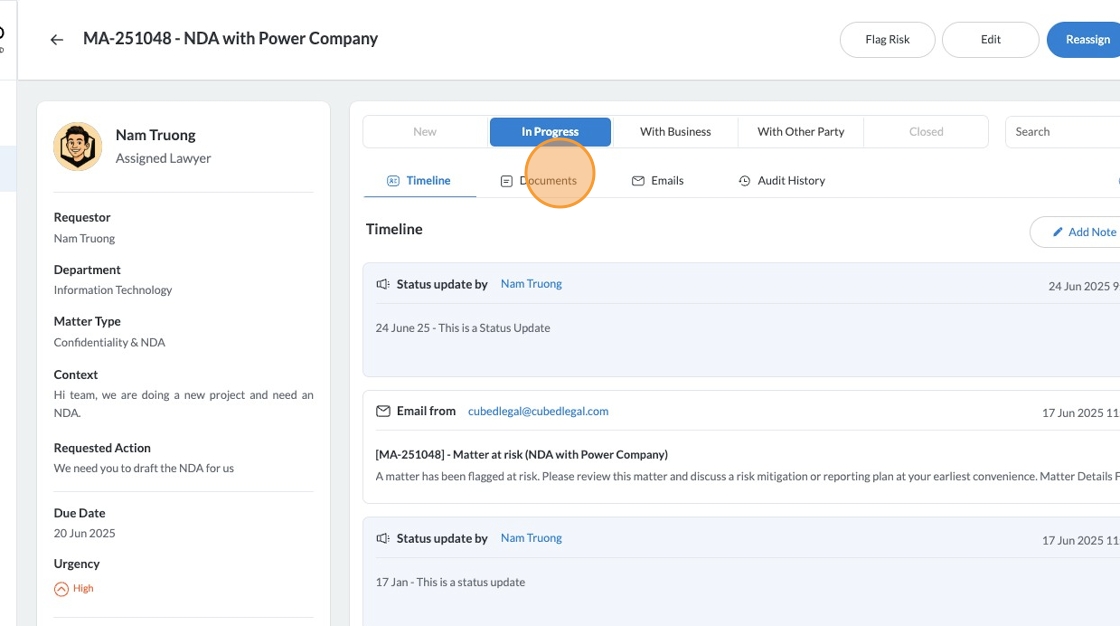Click into the Search field
Screen dimensions: 1120x626
coord(1062,132)
